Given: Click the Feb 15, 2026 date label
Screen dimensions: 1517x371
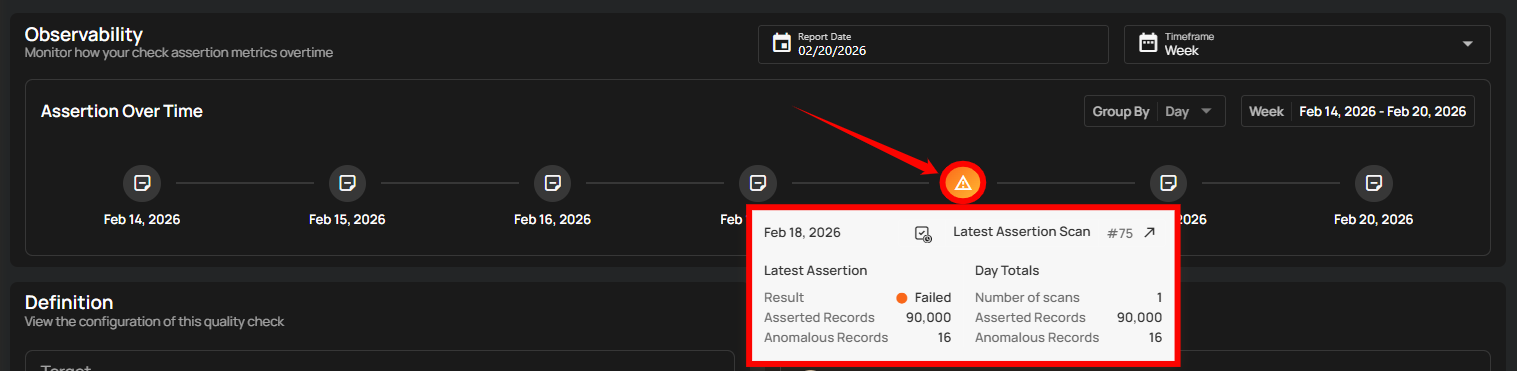Looking at the screenshot, I should coord(347,219).
